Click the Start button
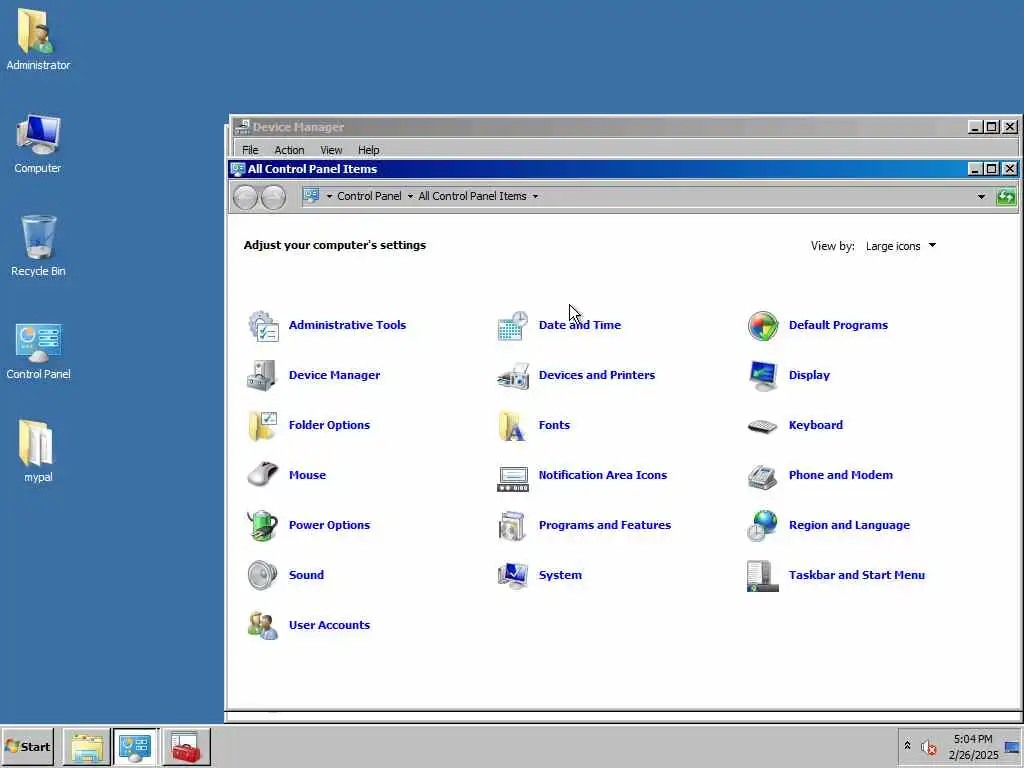The image size is (1024, 768). [27, 746]
